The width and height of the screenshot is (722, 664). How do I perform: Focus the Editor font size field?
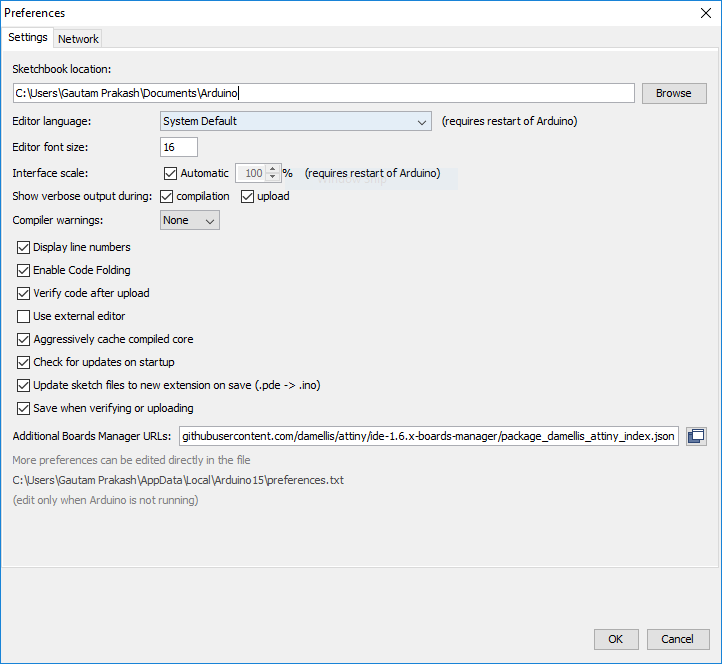(179, 147)
